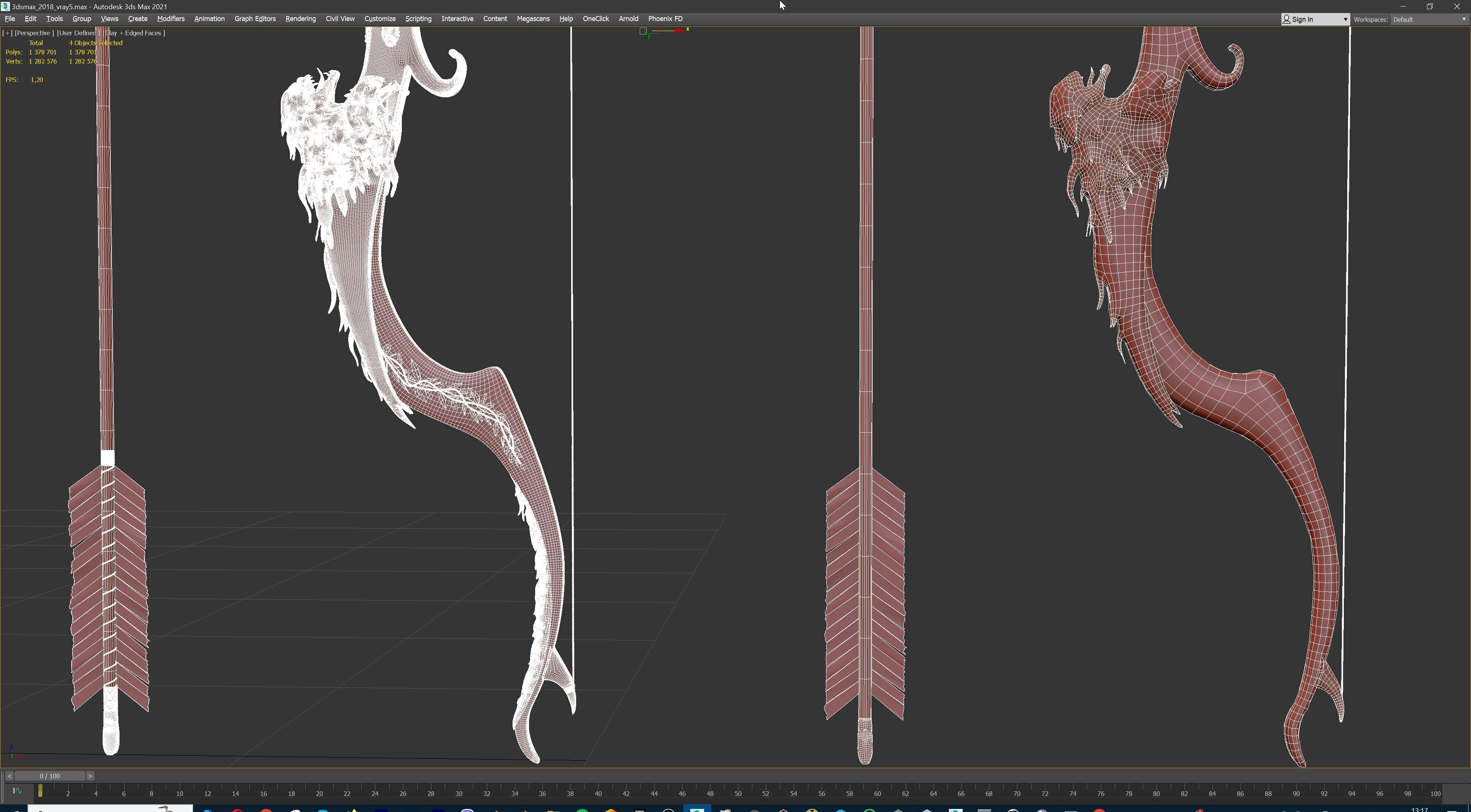
Task: Expand the Sign In dropdown arrow
Action: point(1345,20)
